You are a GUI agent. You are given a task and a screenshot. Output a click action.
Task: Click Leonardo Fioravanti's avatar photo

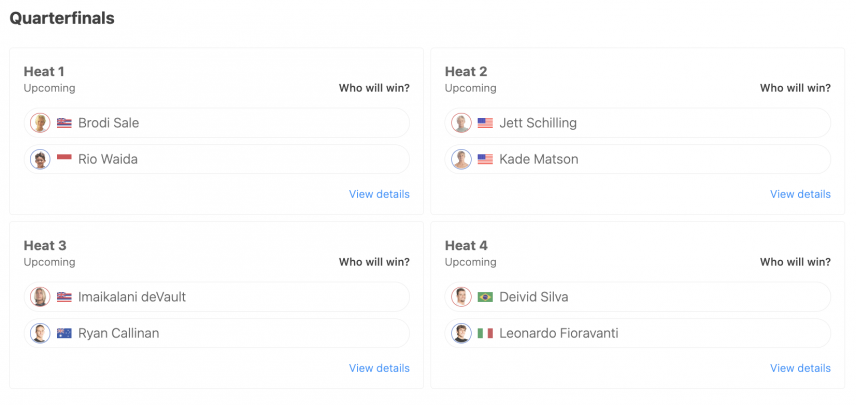(462, 333)
